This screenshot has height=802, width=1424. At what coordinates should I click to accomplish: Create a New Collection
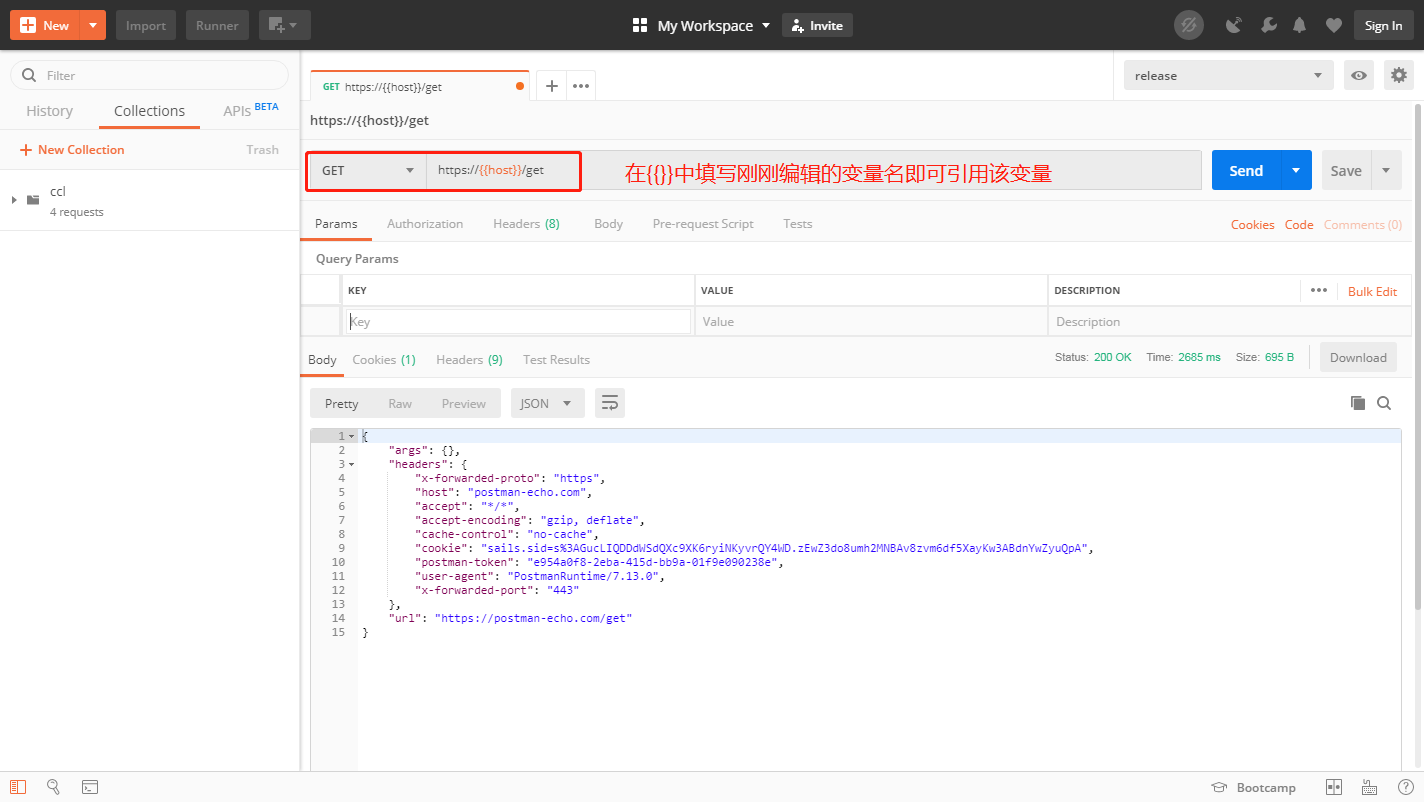pyautogui.click(x=72, y=150)
